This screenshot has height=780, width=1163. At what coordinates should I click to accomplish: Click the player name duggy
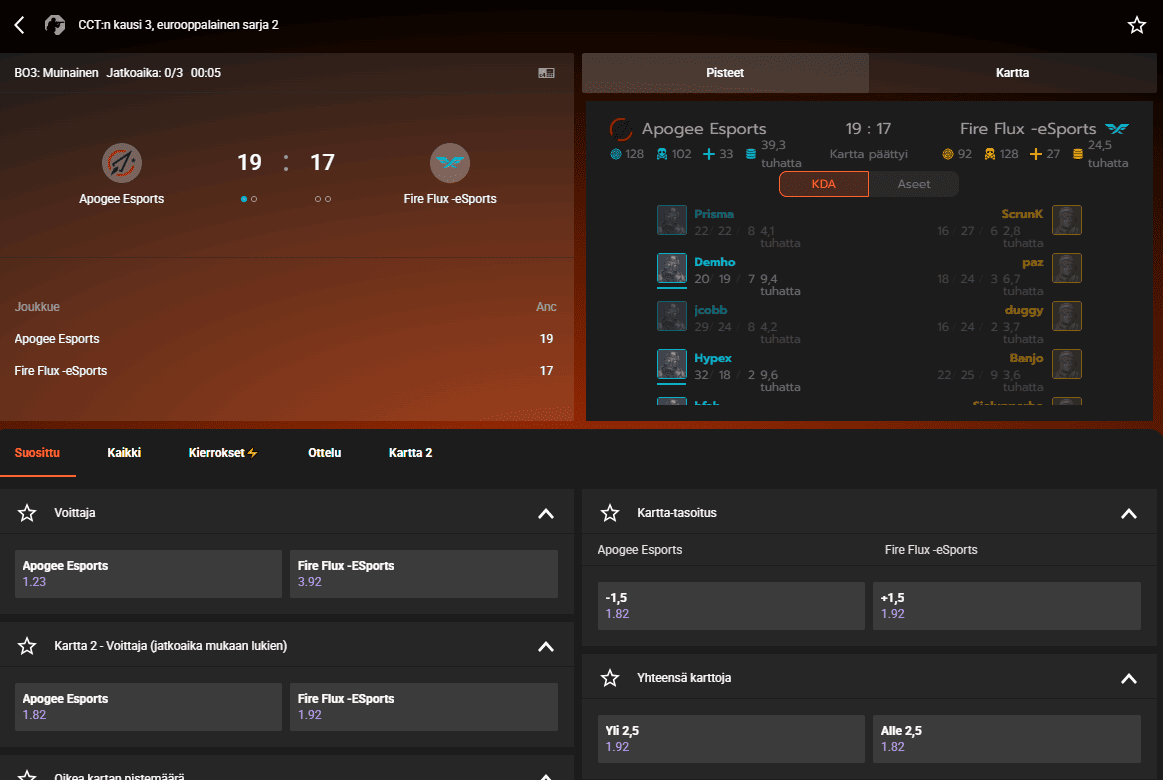tap(1024, 310)
